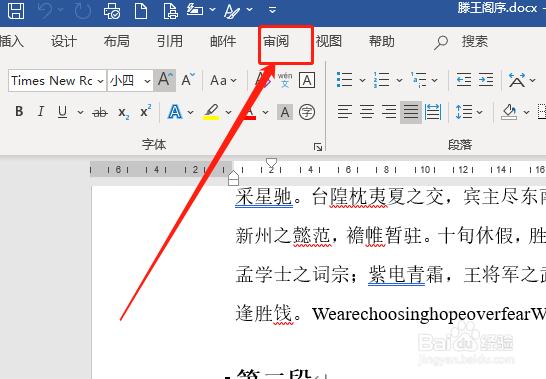The width and height of the screenshot is (546, 379).
Task: Apply multilevel list formatting
Action: 418,80
